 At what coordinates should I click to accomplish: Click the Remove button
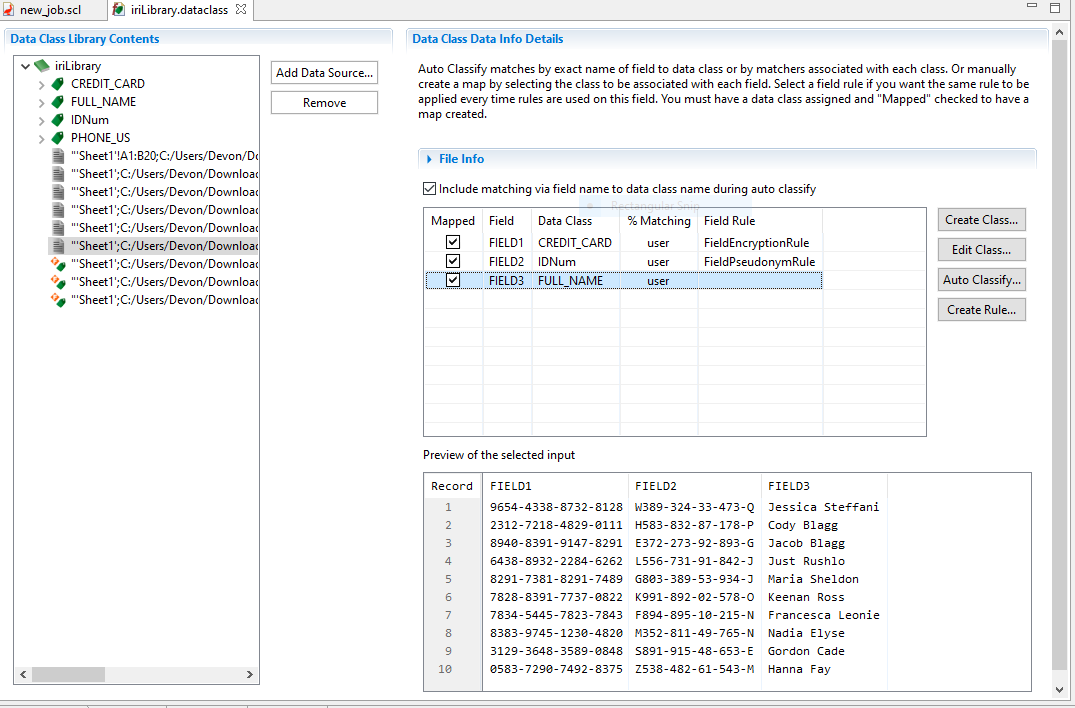point(324,103)
